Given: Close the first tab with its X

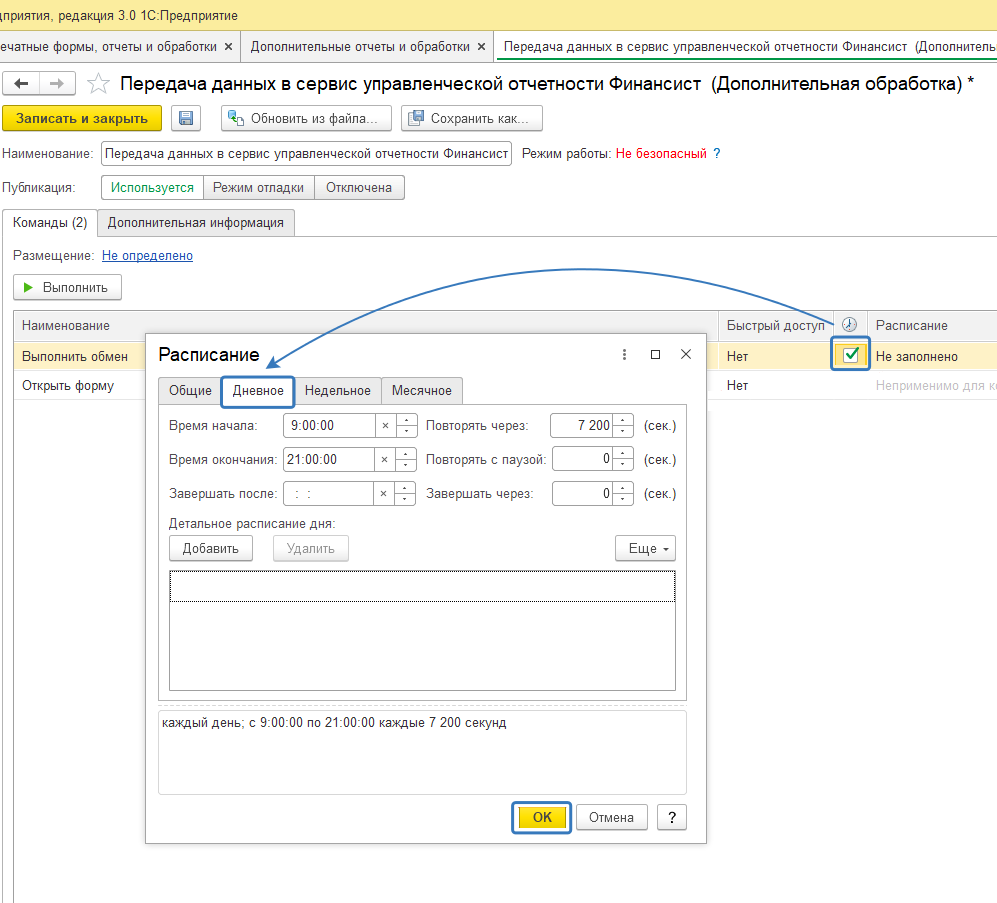Looking at the screenshot, I should [228, 46].
